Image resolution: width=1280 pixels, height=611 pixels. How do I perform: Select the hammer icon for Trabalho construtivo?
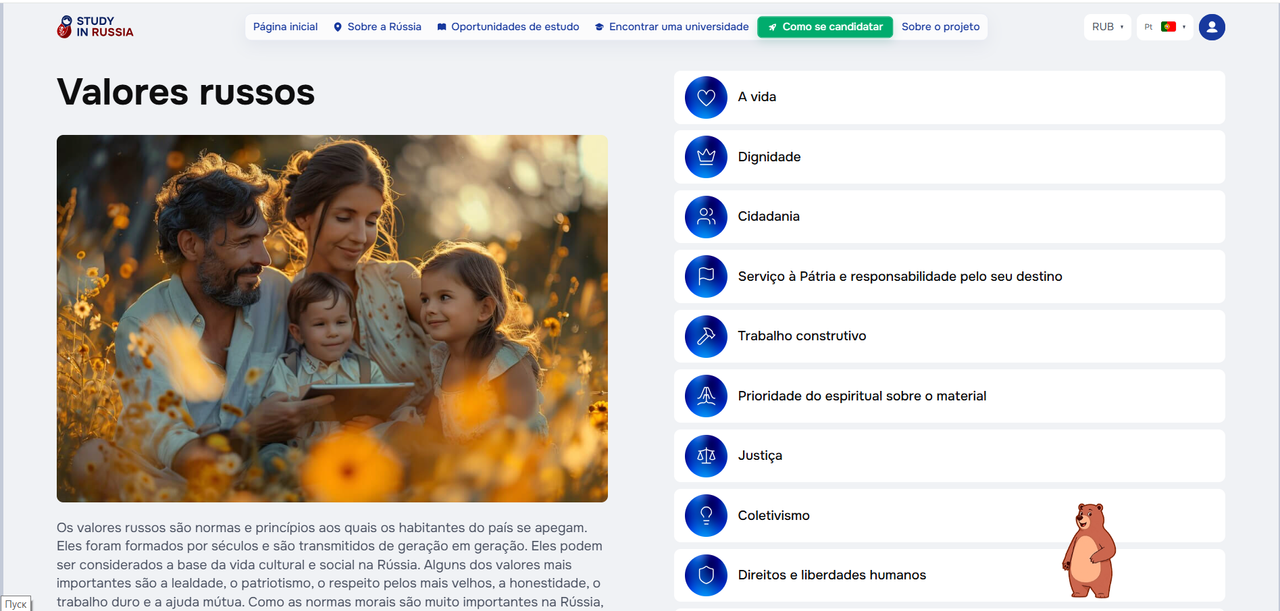click(x=706, y=336)
